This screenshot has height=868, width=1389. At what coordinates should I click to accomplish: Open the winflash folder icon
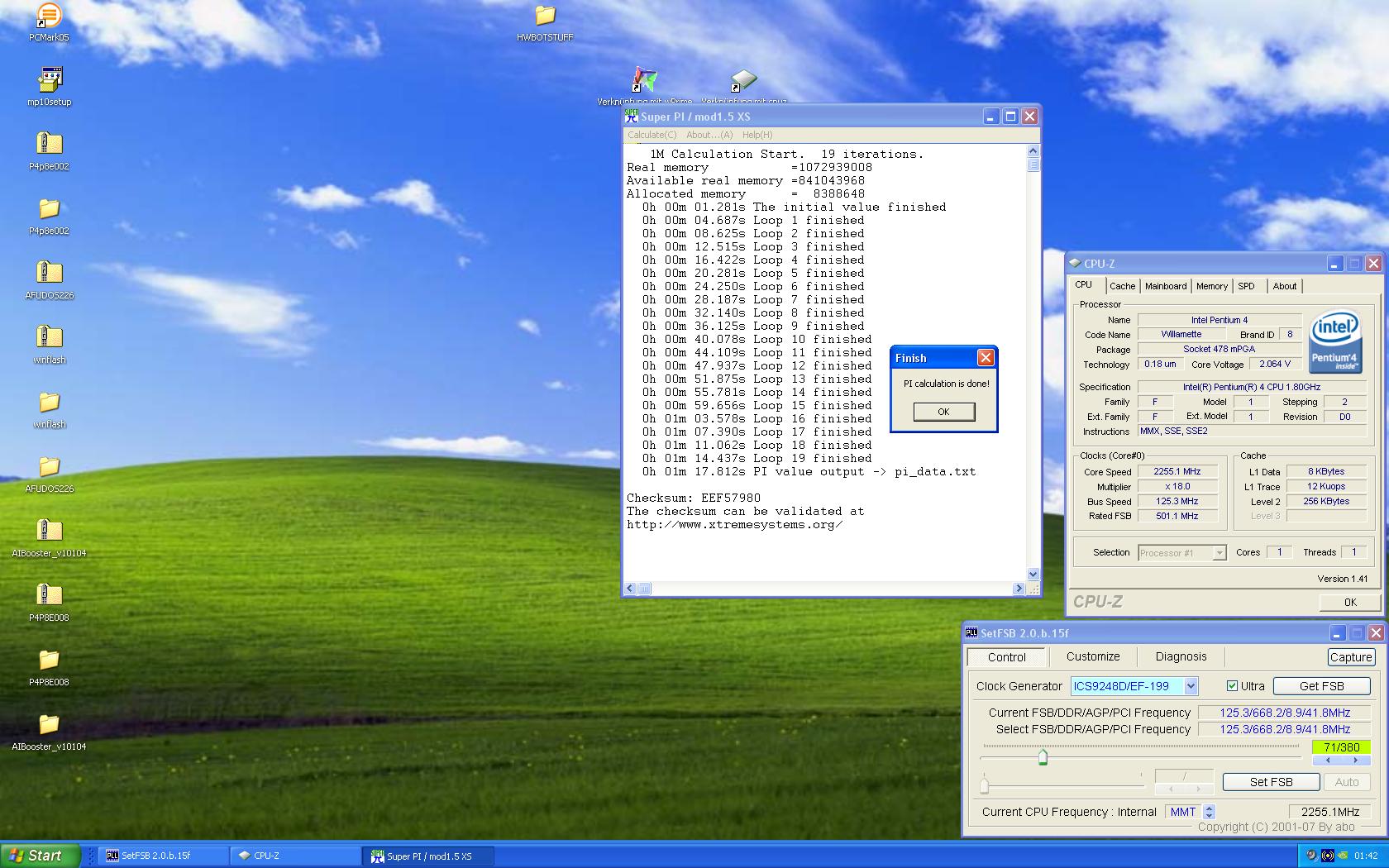click(49, 403)
